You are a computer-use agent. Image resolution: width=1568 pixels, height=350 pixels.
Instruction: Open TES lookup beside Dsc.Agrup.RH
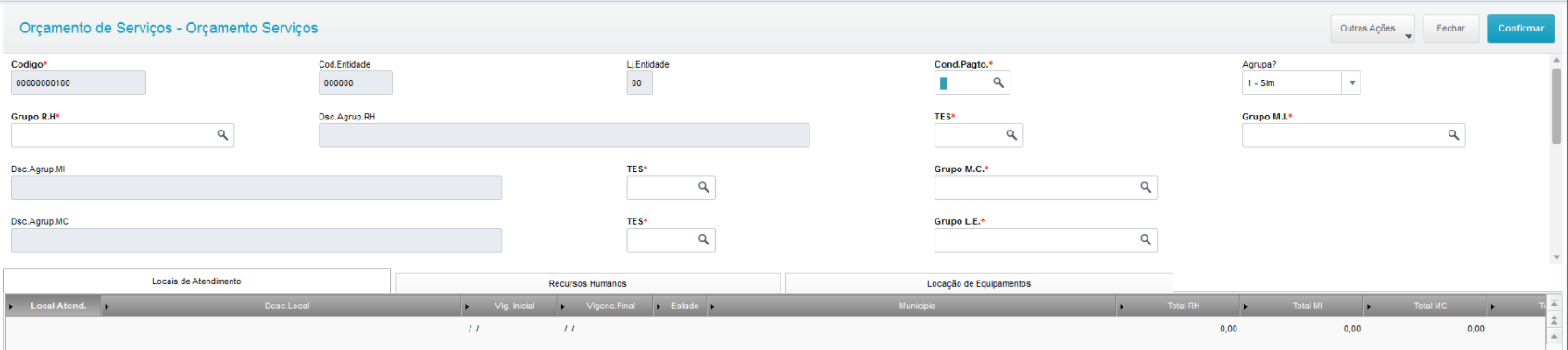click(1011, 135)
